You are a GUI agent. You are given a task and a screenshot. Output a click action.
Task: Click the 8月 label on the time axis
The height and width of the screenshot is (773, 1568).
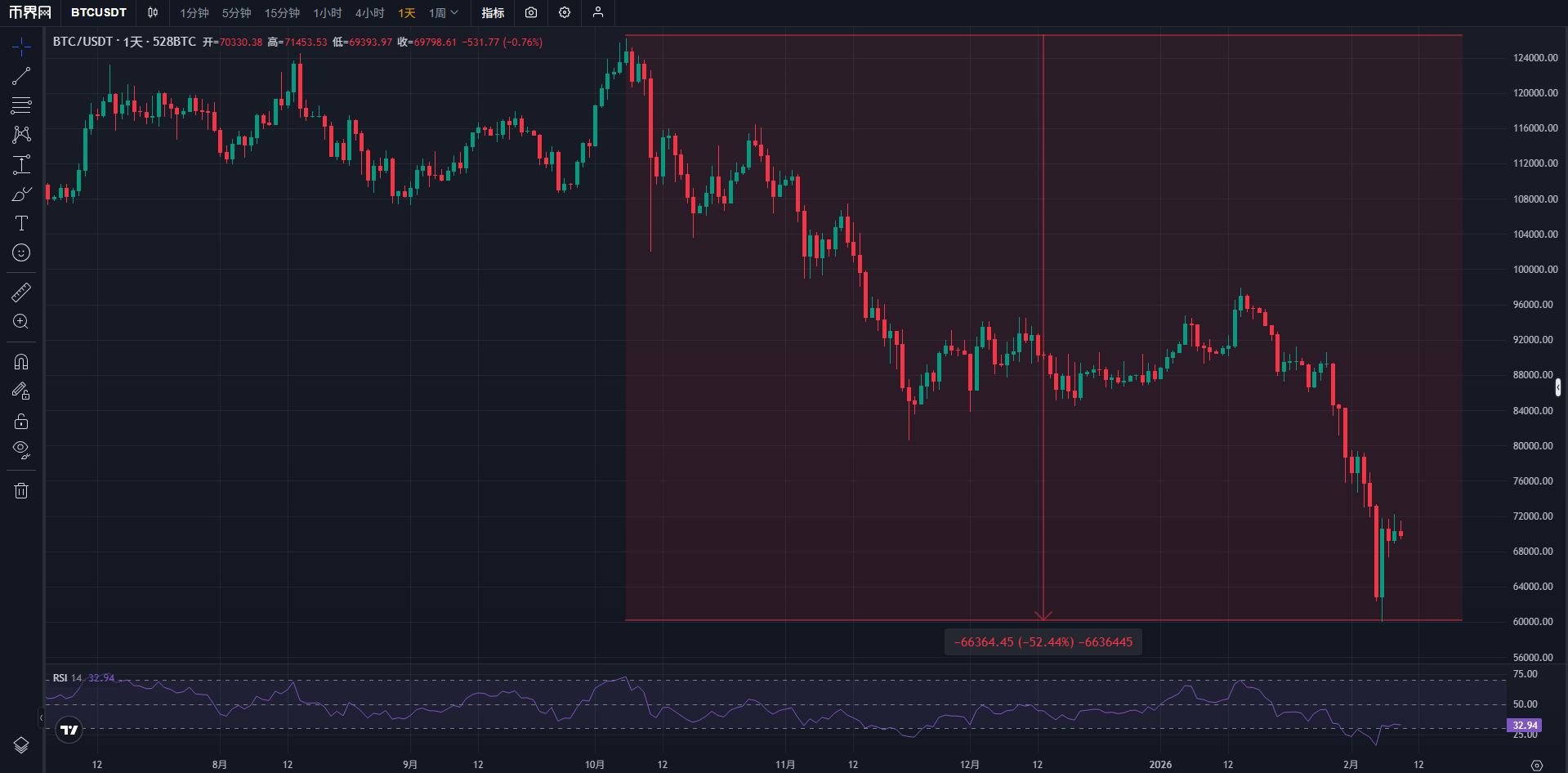(x=219, y=765)
